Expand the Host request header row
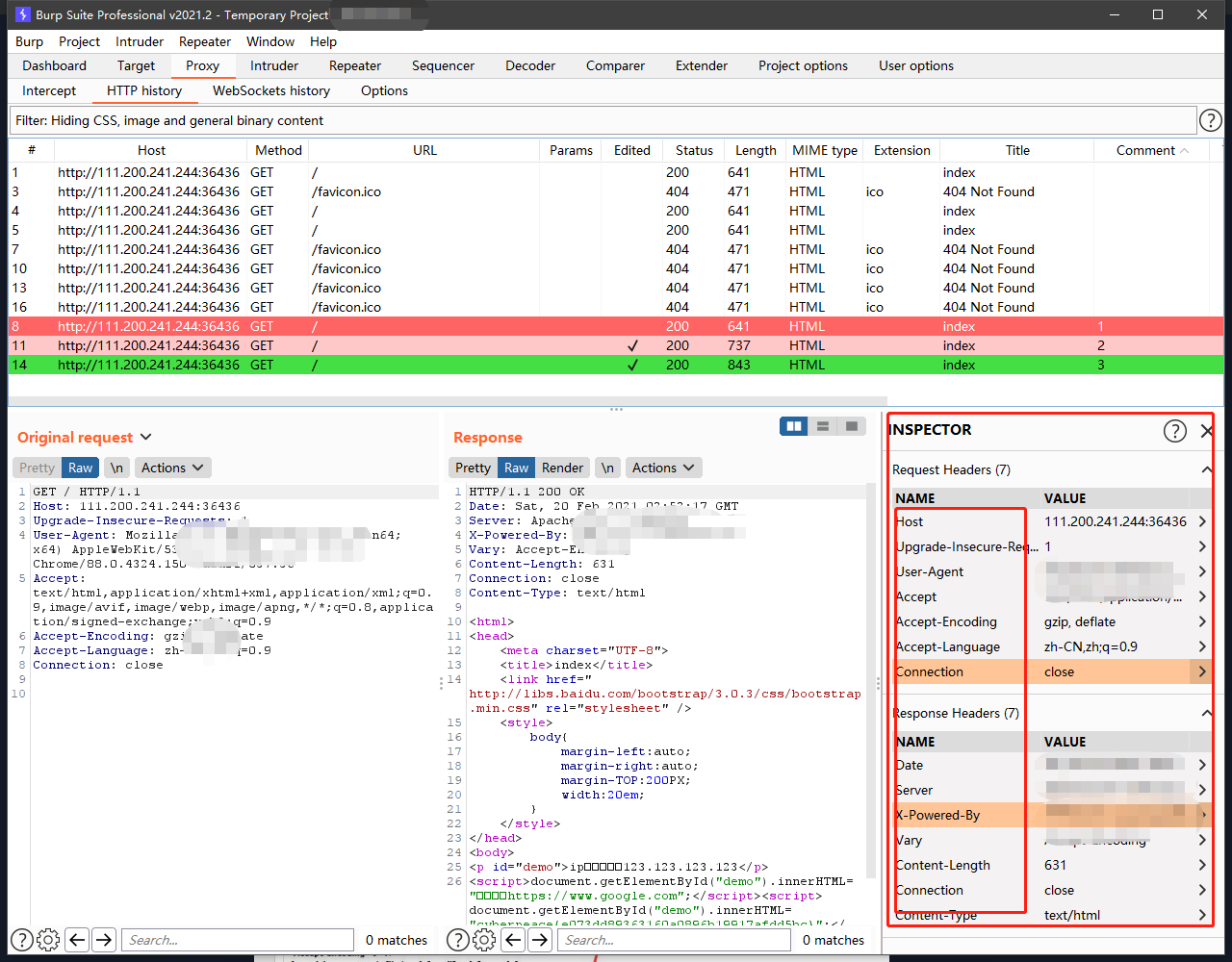 (1202, 521)
